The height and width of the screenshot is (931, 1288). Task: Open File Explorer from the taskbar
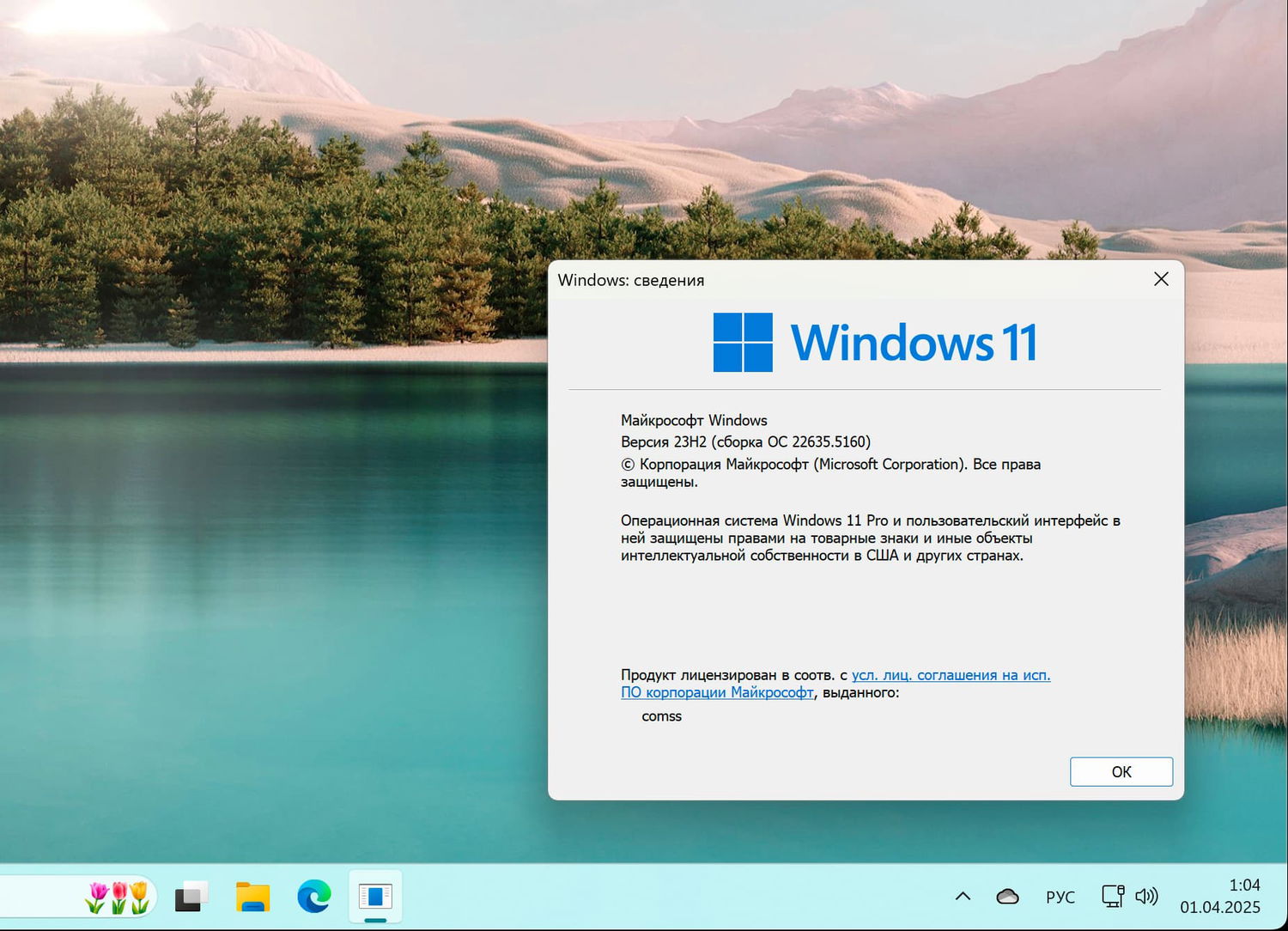[x=252, y=896]
